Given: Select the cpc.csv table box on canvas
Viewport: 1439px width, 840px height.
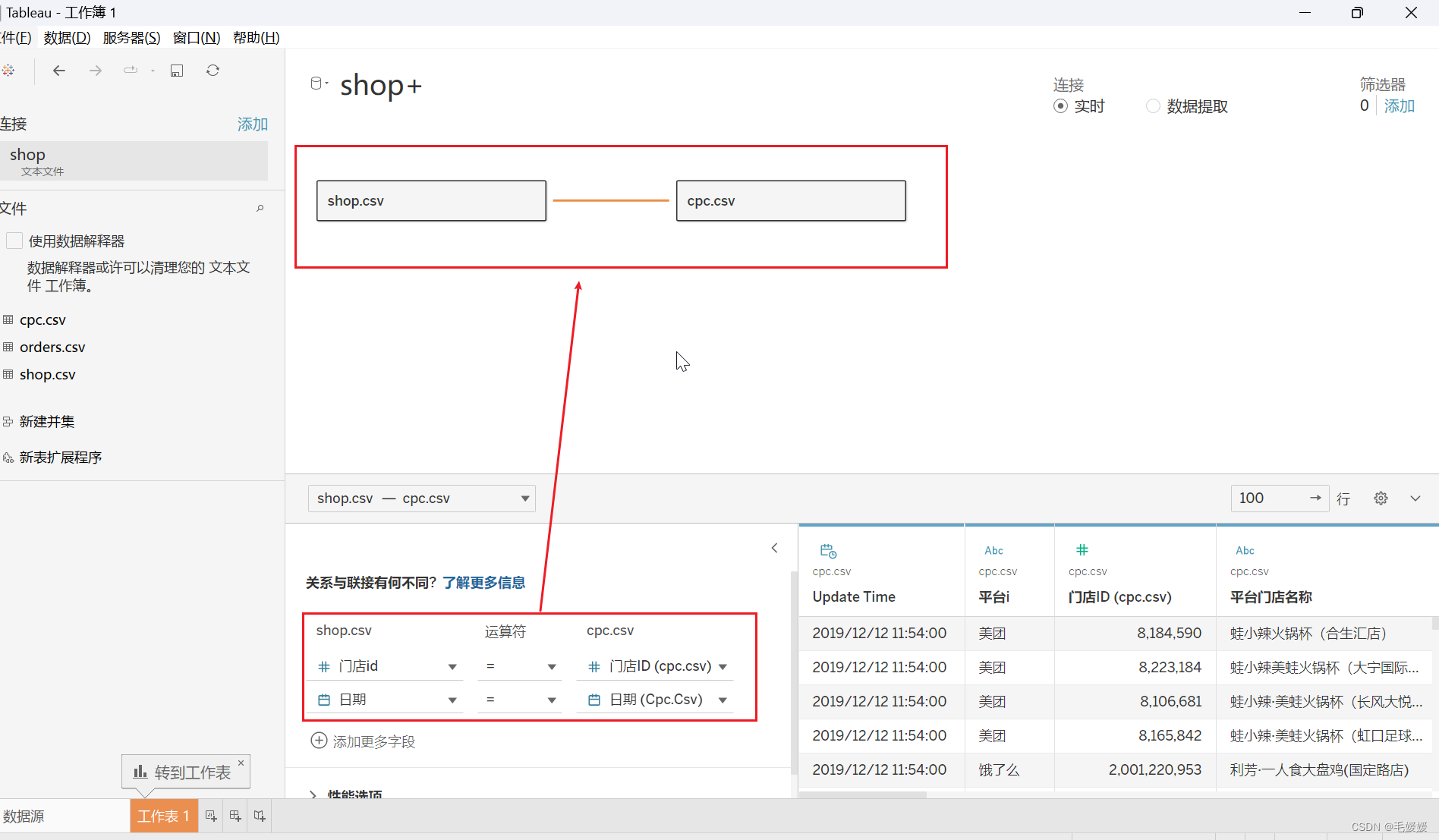Looking at the screenshot, I should (791, 200).
